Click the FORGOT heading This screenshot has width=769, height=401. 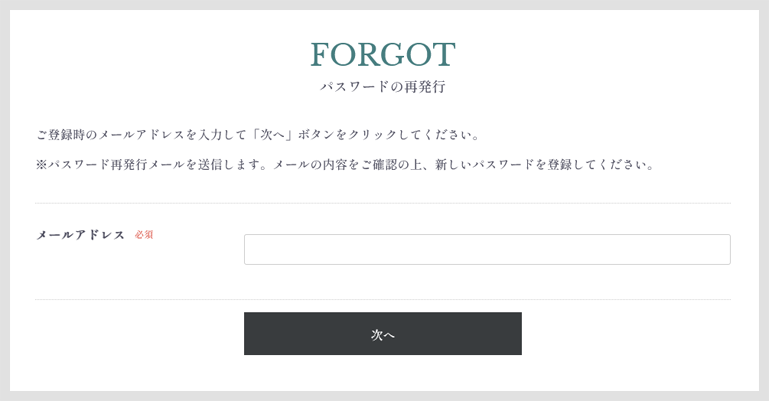383,55
